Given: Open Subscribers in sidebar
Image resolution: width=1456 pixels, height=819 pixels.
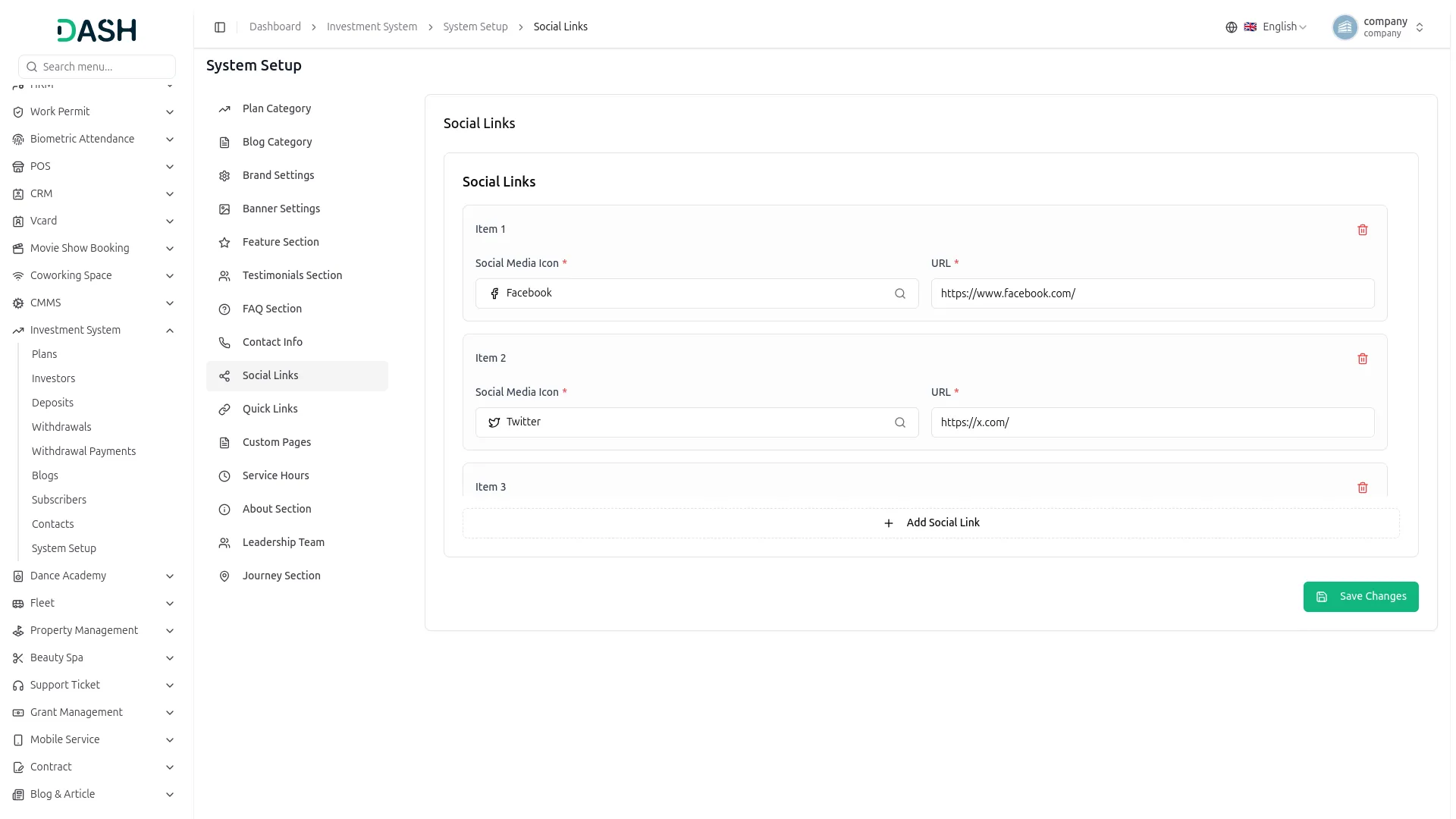Looking at the screenshot, I should (59, 500).
